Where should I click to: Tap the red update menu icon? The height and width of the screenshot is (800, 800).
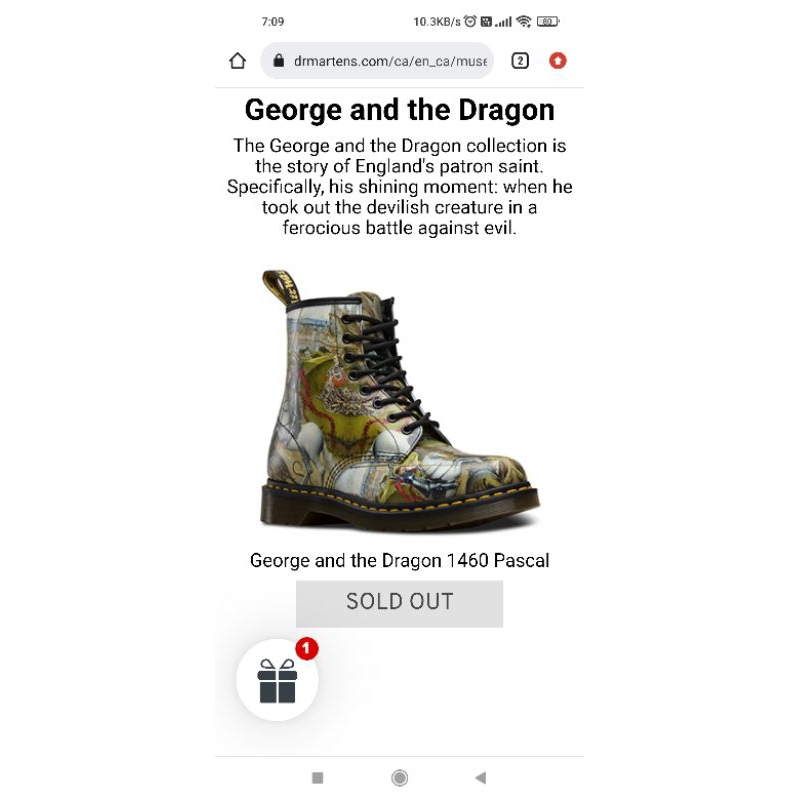(x=558, y=61)
